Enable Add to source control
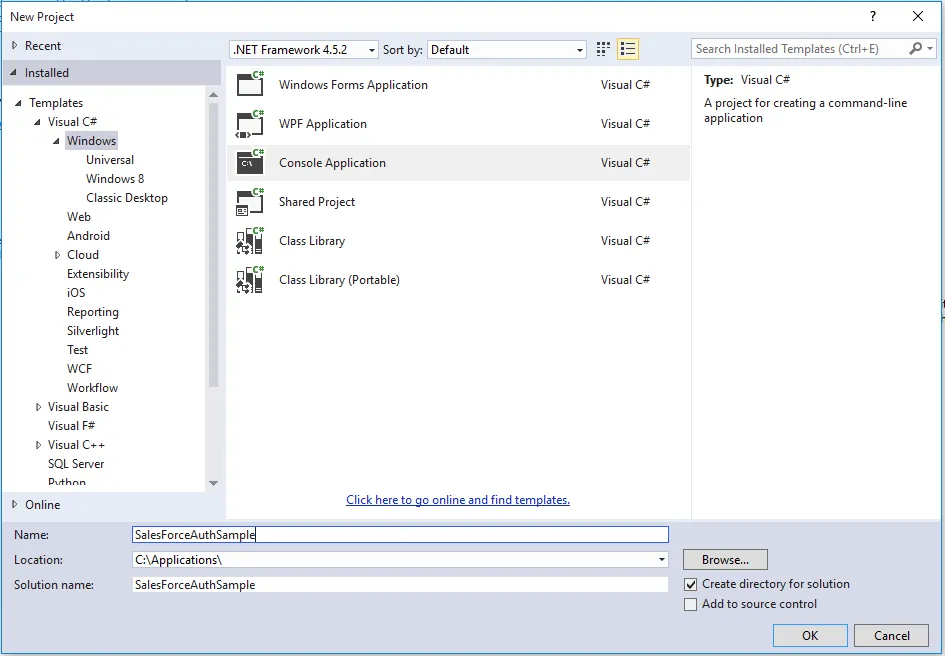Screen dimensions: 945x656 691,604
